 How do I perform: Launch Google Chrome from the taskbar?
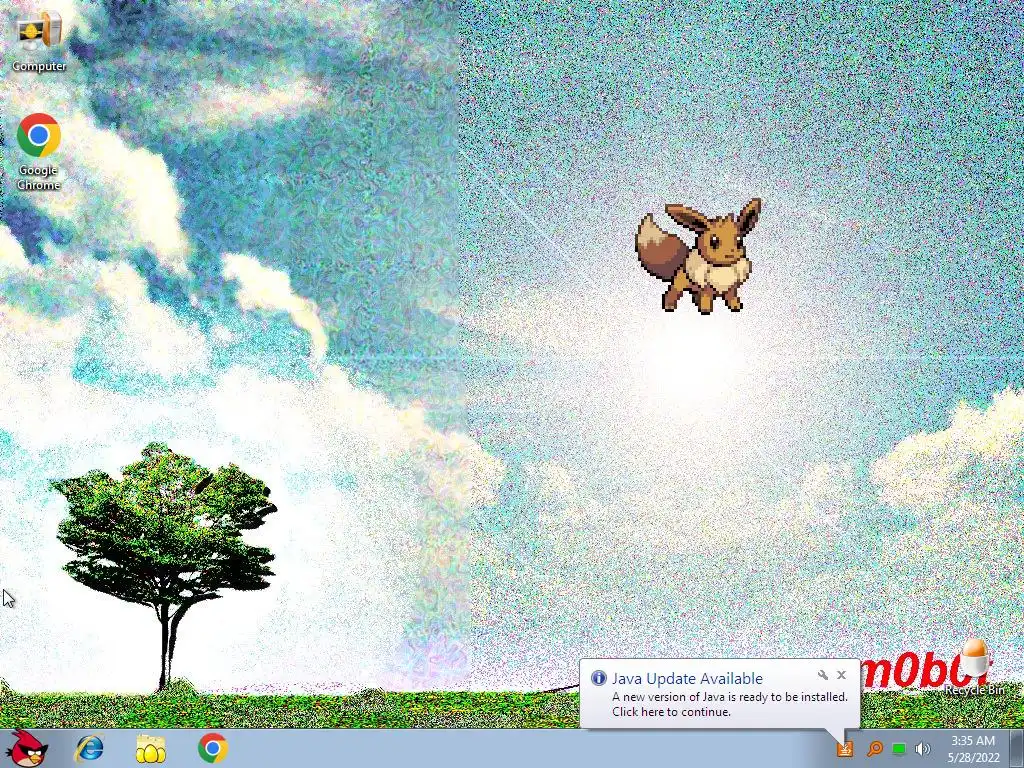pos(212,748)
